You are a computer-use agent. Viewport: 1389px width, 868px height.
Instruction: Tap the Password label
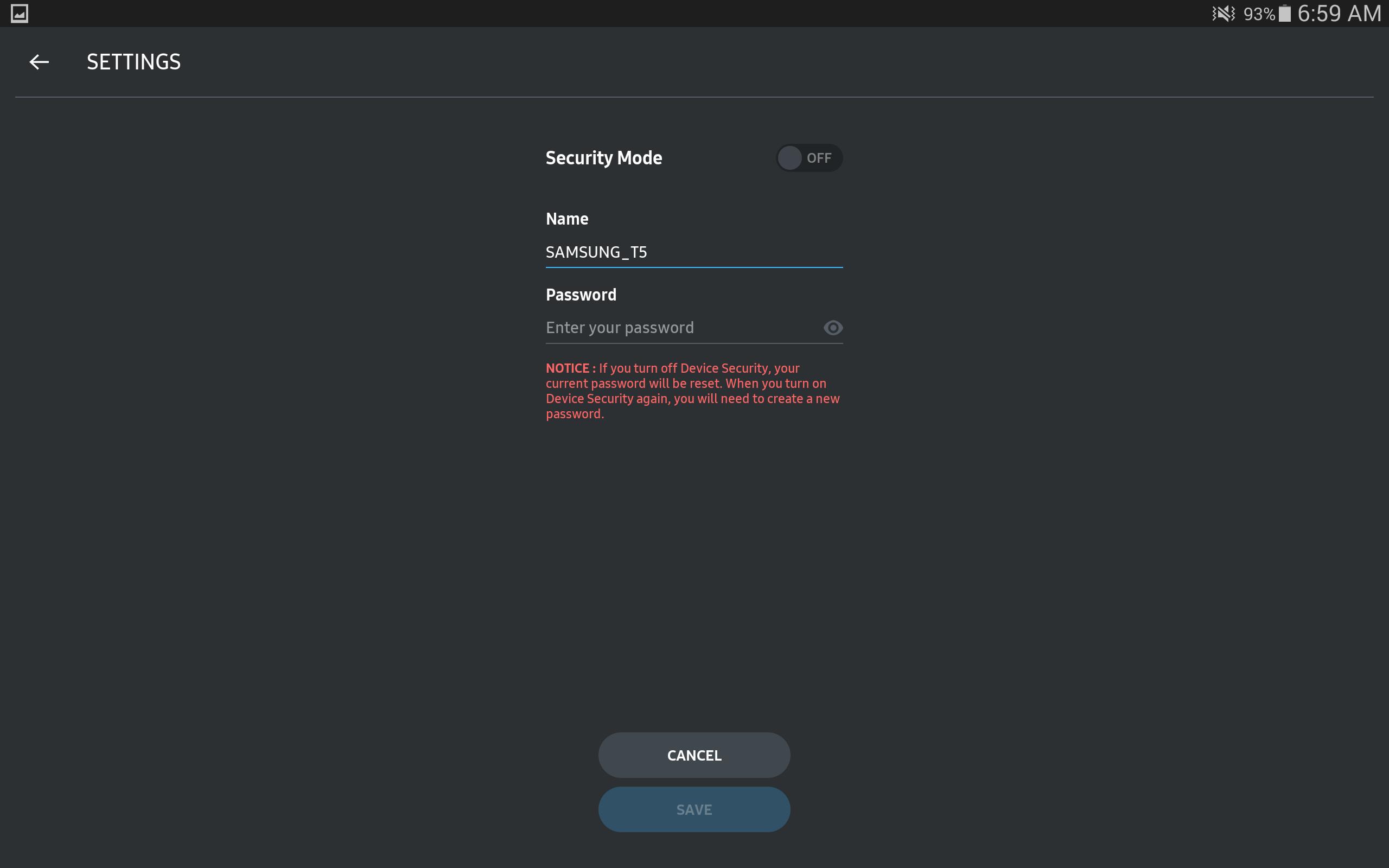(x=581, y=295)
